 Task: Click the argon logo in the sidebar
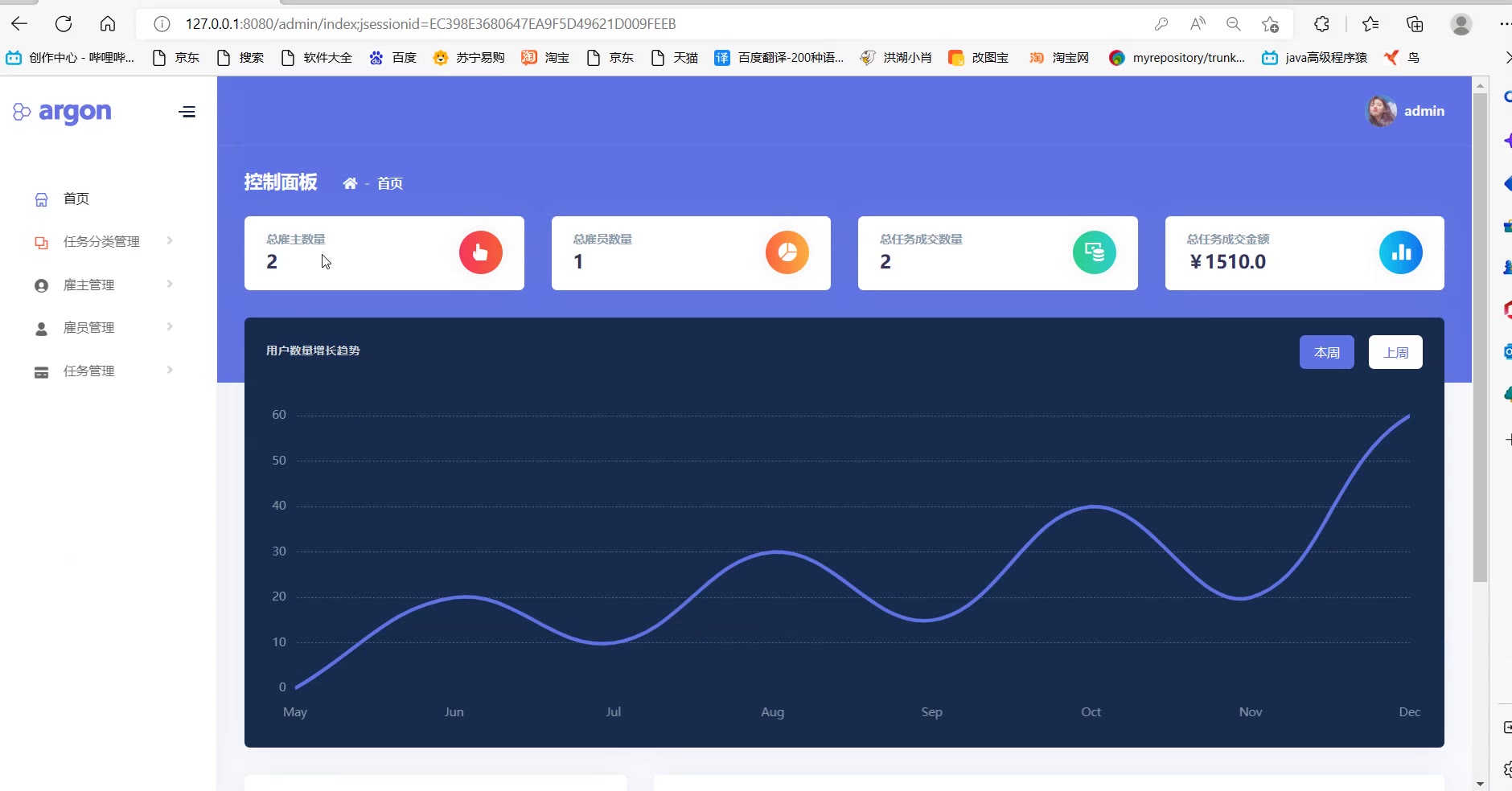(63, 112)
